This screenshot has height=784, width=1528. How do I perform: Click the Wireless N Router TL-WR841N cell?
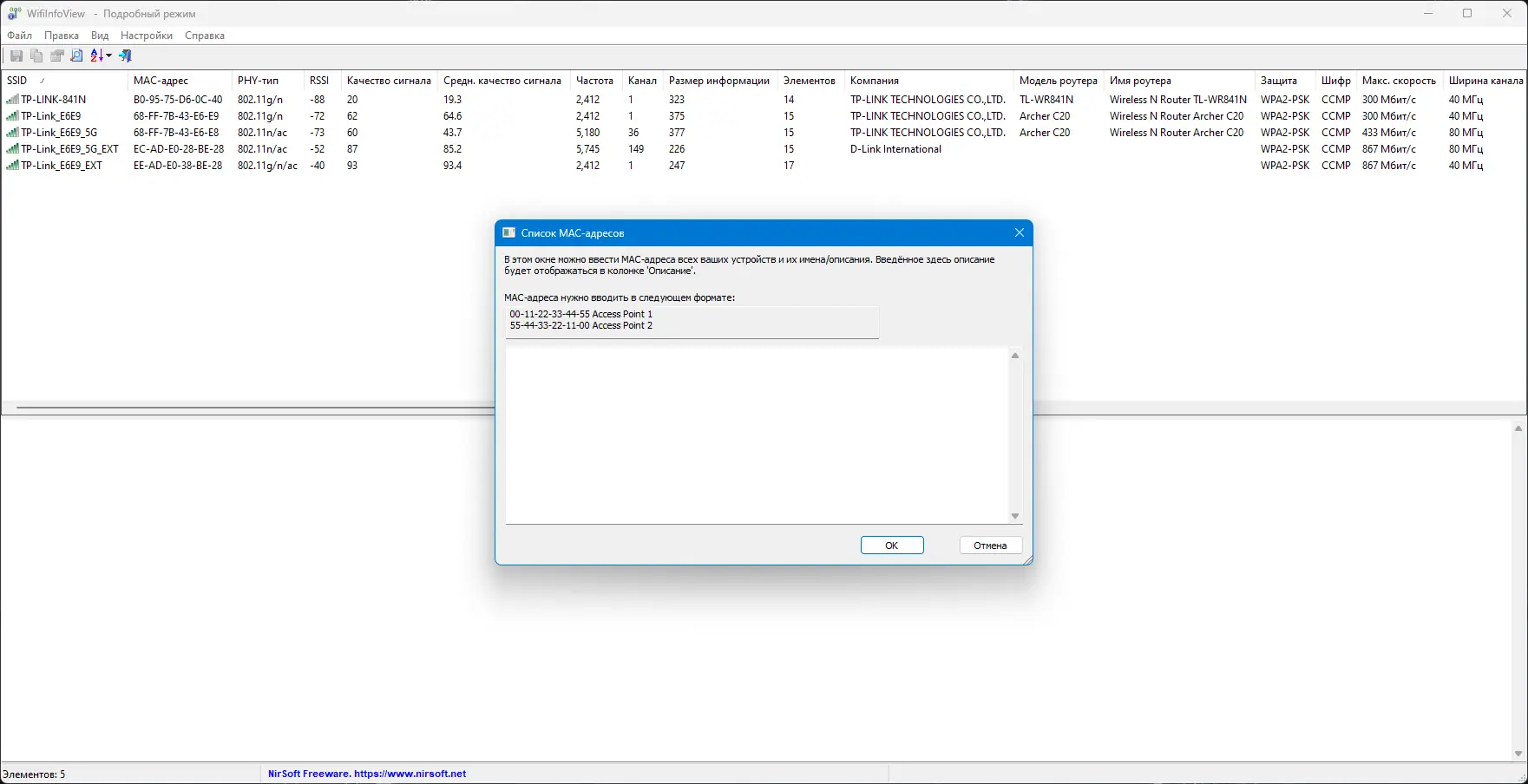[1178, 100]
